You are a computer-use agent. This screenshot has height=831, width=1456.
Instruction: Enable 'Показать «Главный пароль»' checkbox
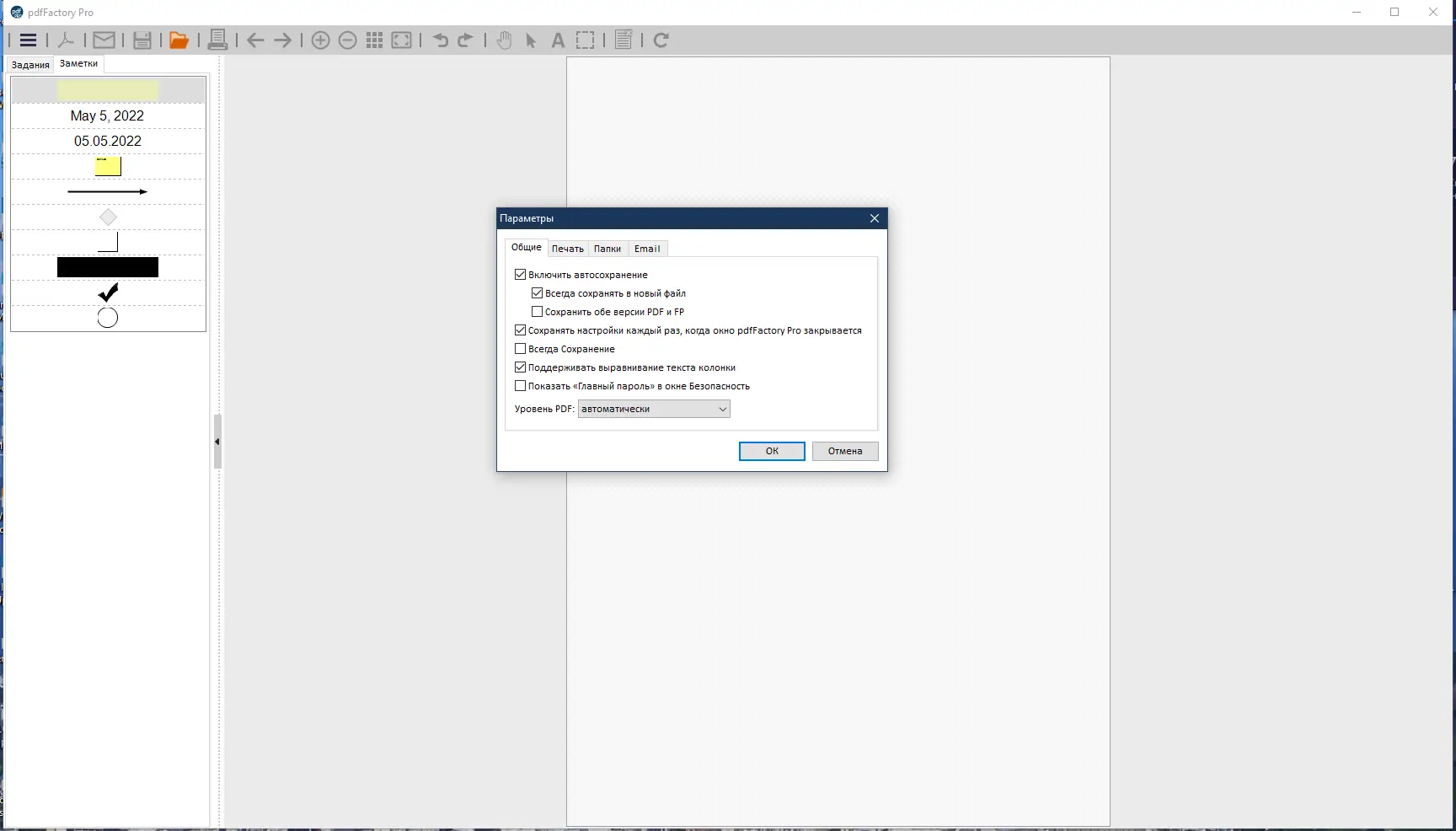(520, 386)
